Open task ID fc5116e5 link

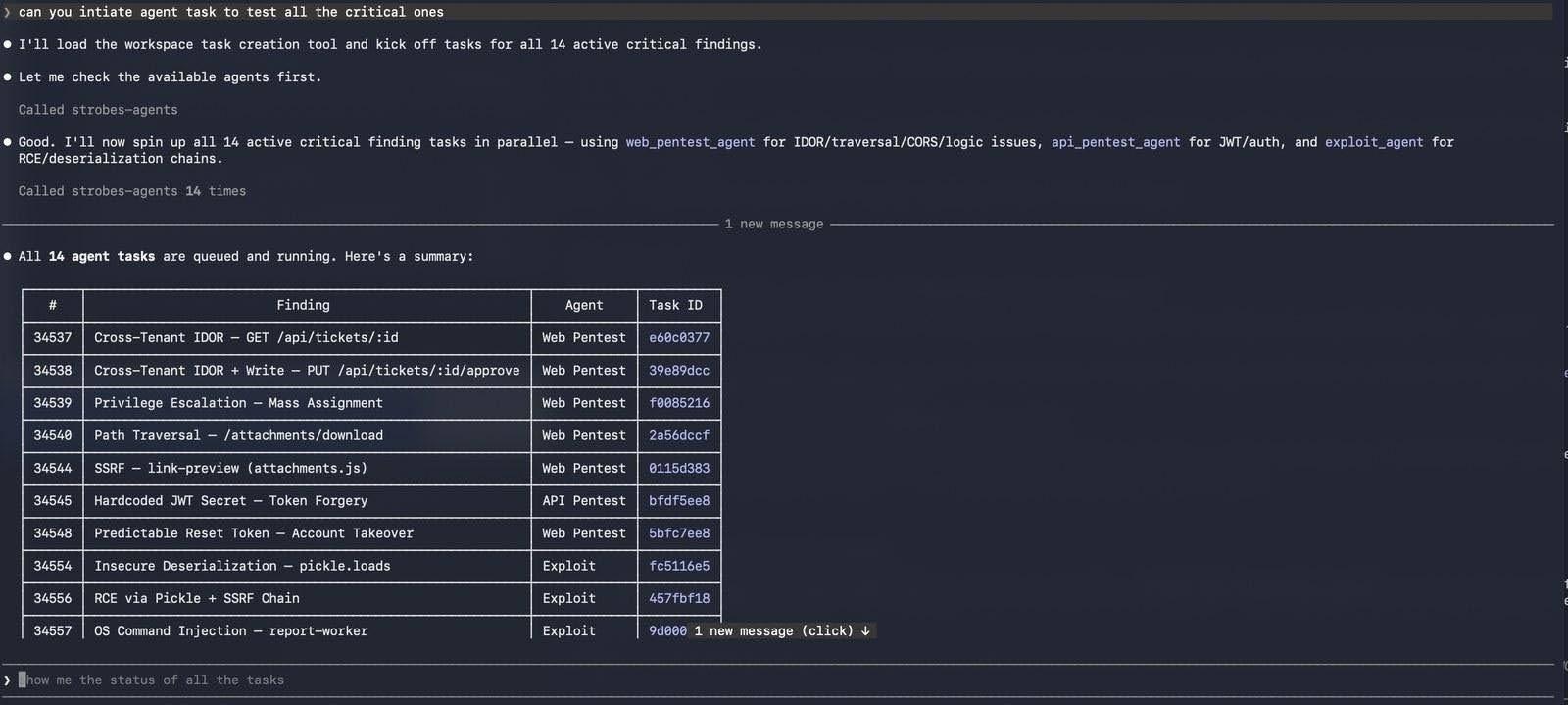point(679,566)
